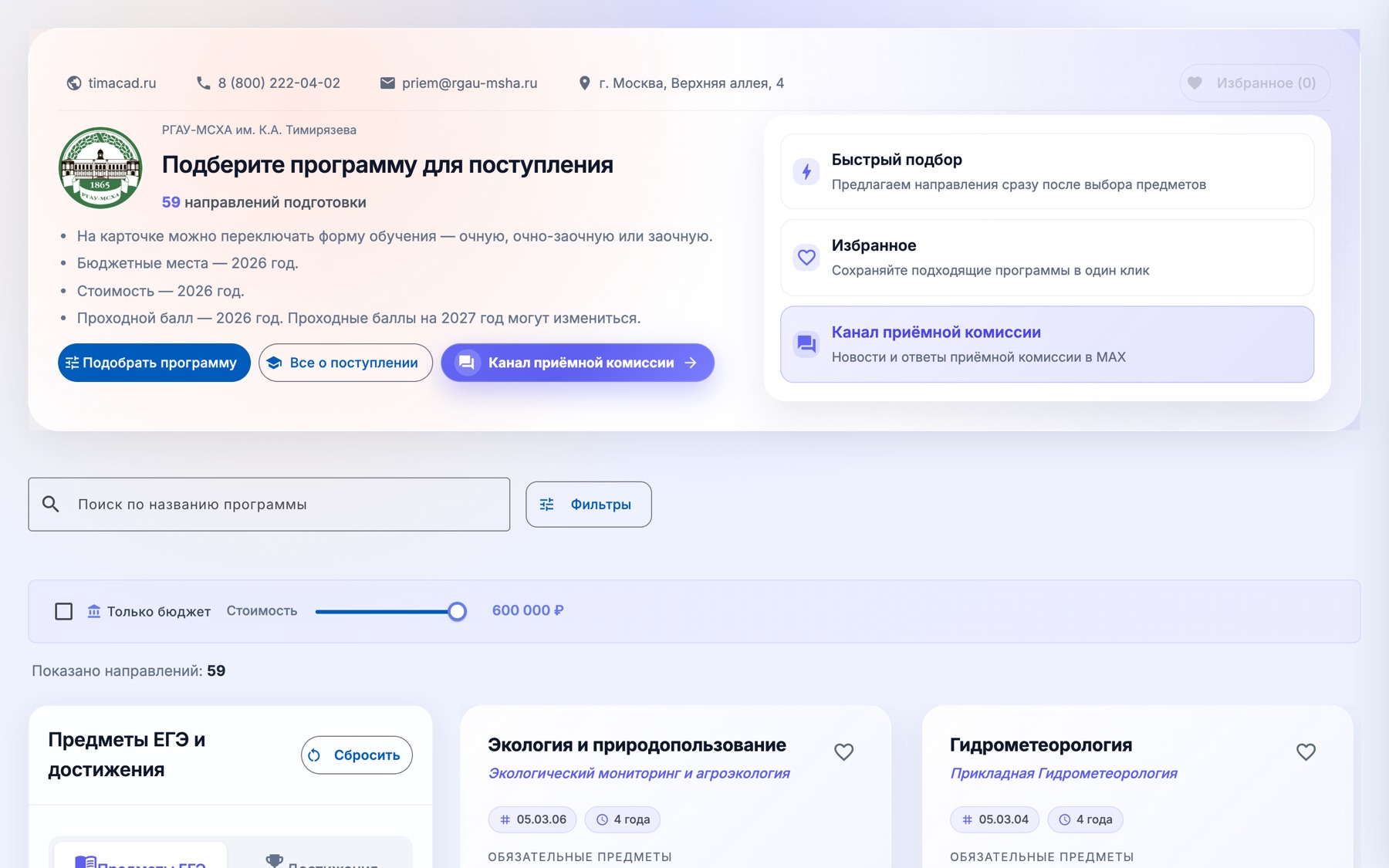1389x868 pixels.
Task: Click the 05.03.06 code badge
Action: tap(532, 819)
